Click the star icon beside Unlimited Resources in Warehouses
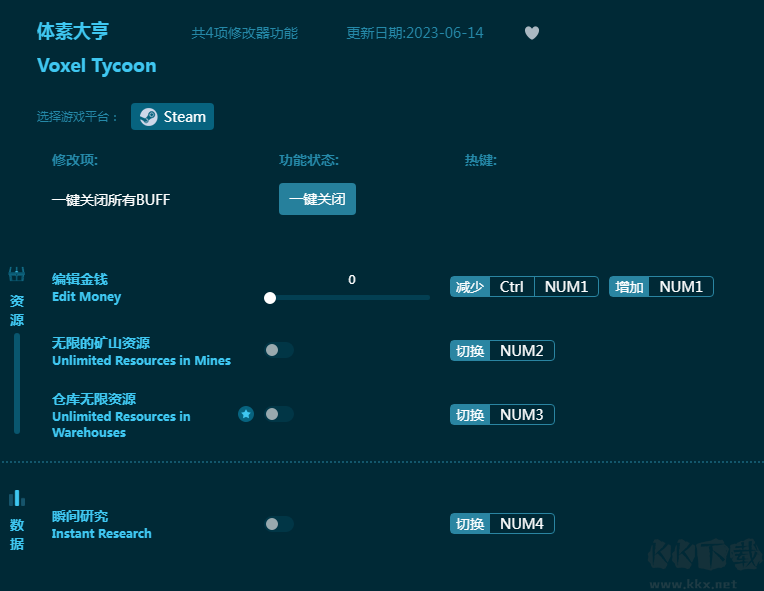Screen dimensions: 764x591 pos(246,414)
